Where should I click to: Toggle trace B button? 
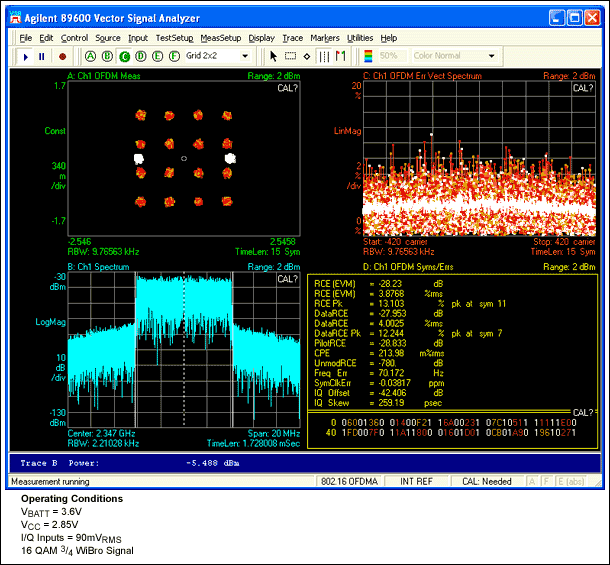tap(108, 56)
